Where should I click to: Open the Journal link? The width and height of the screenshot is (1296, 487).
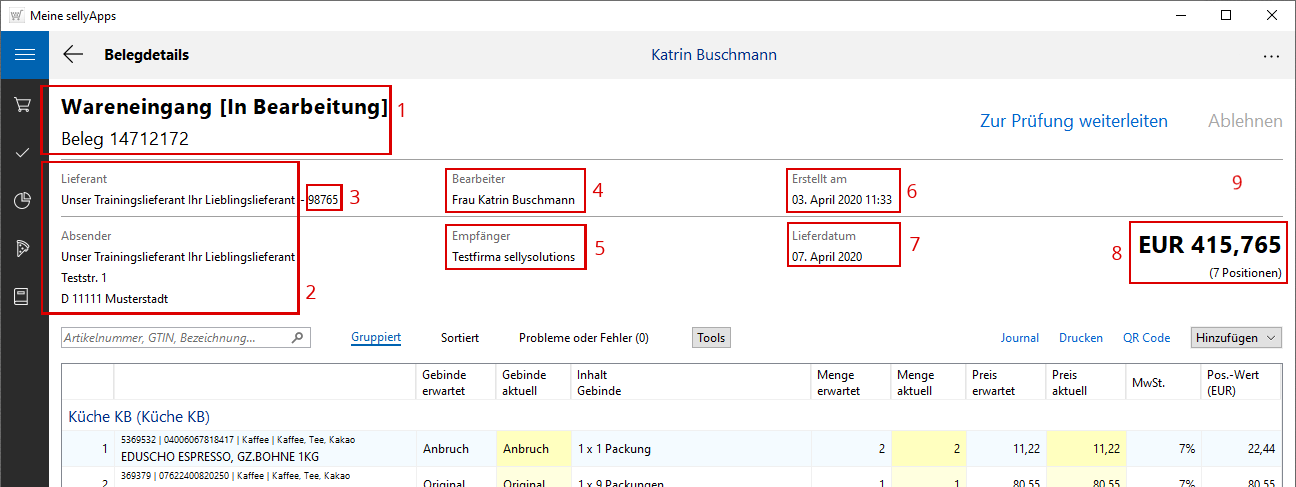tap(1019, 338)
